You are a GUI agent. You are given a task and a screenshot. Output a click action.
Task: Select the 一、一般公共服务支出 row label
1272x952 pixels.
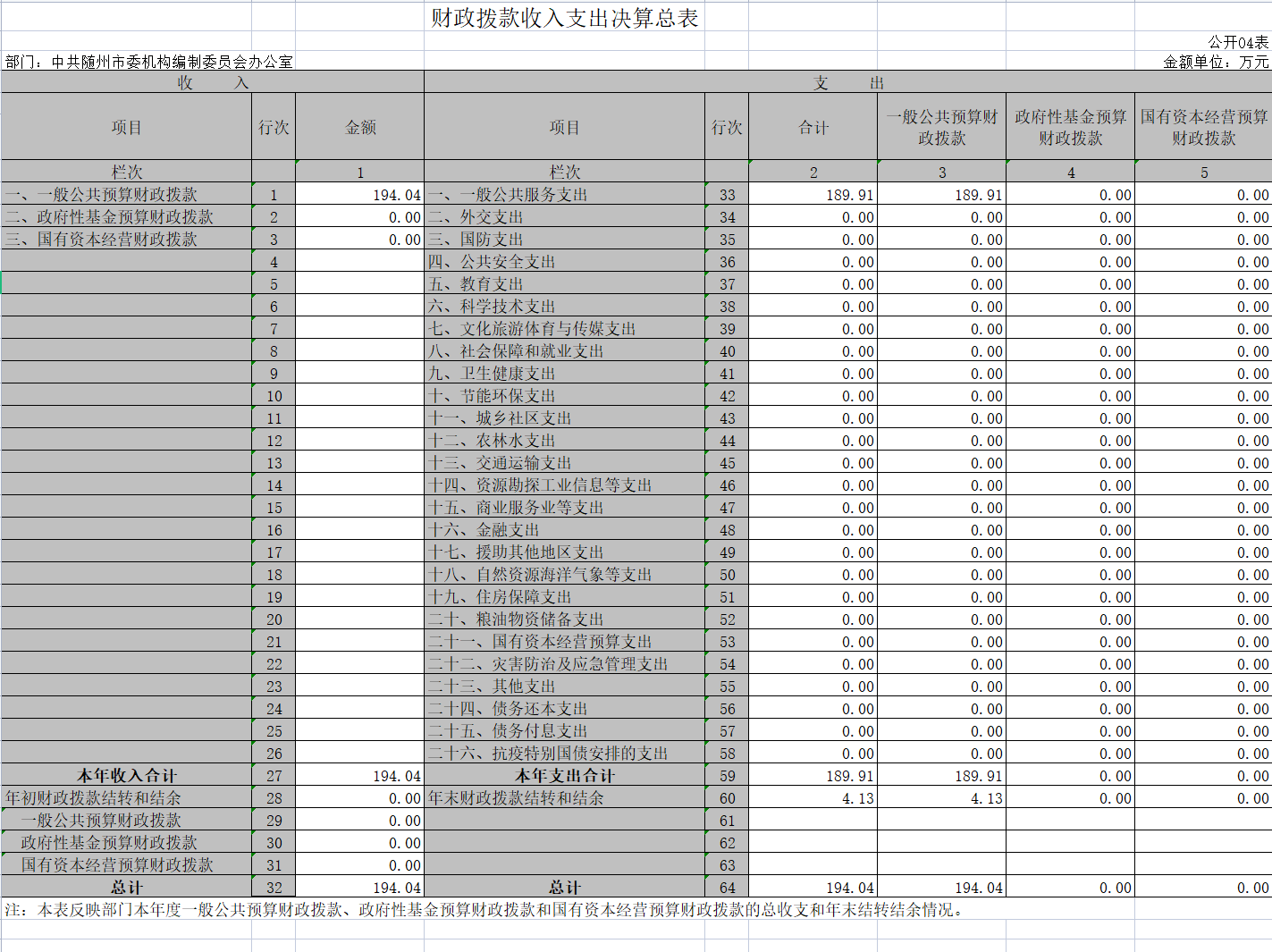pyautogui.click(x=508, y=195)
